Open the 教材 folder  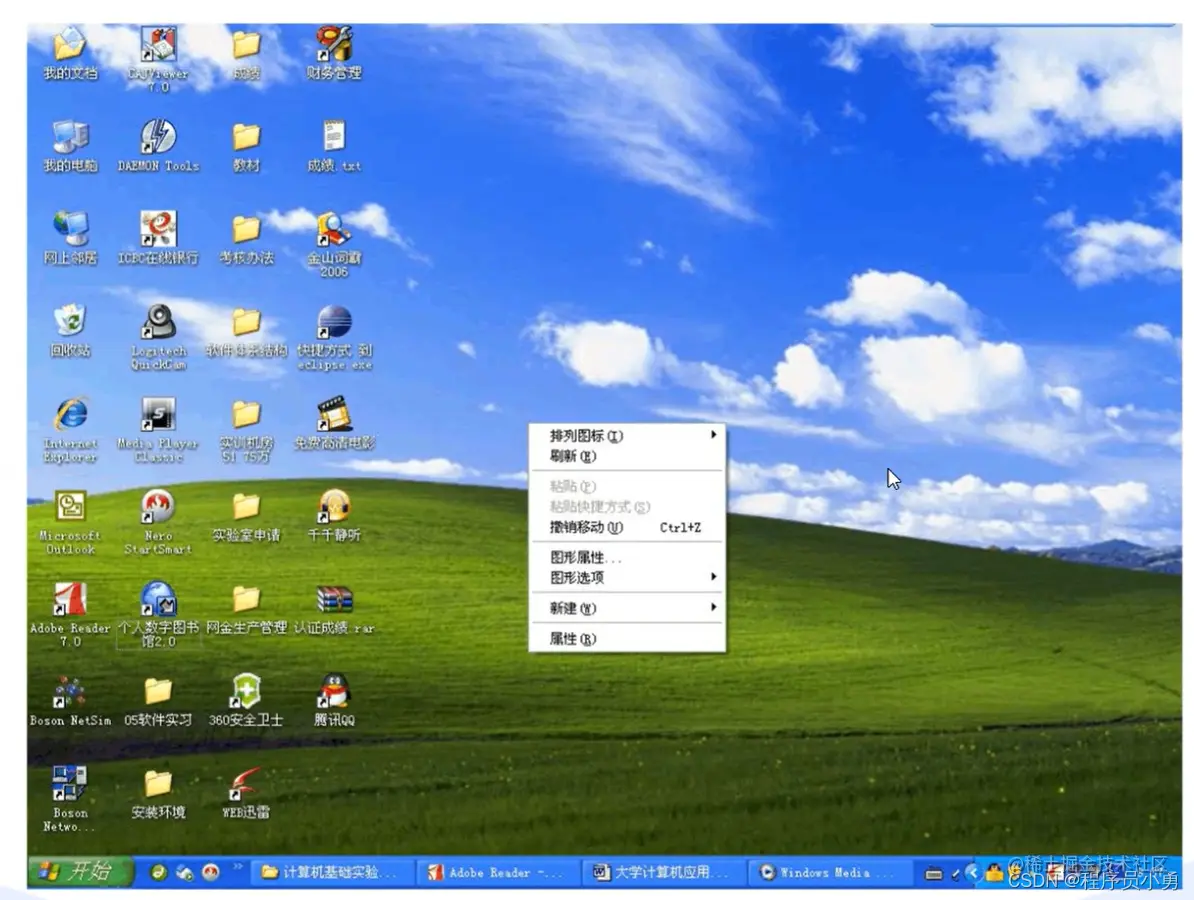pos(246,146)
